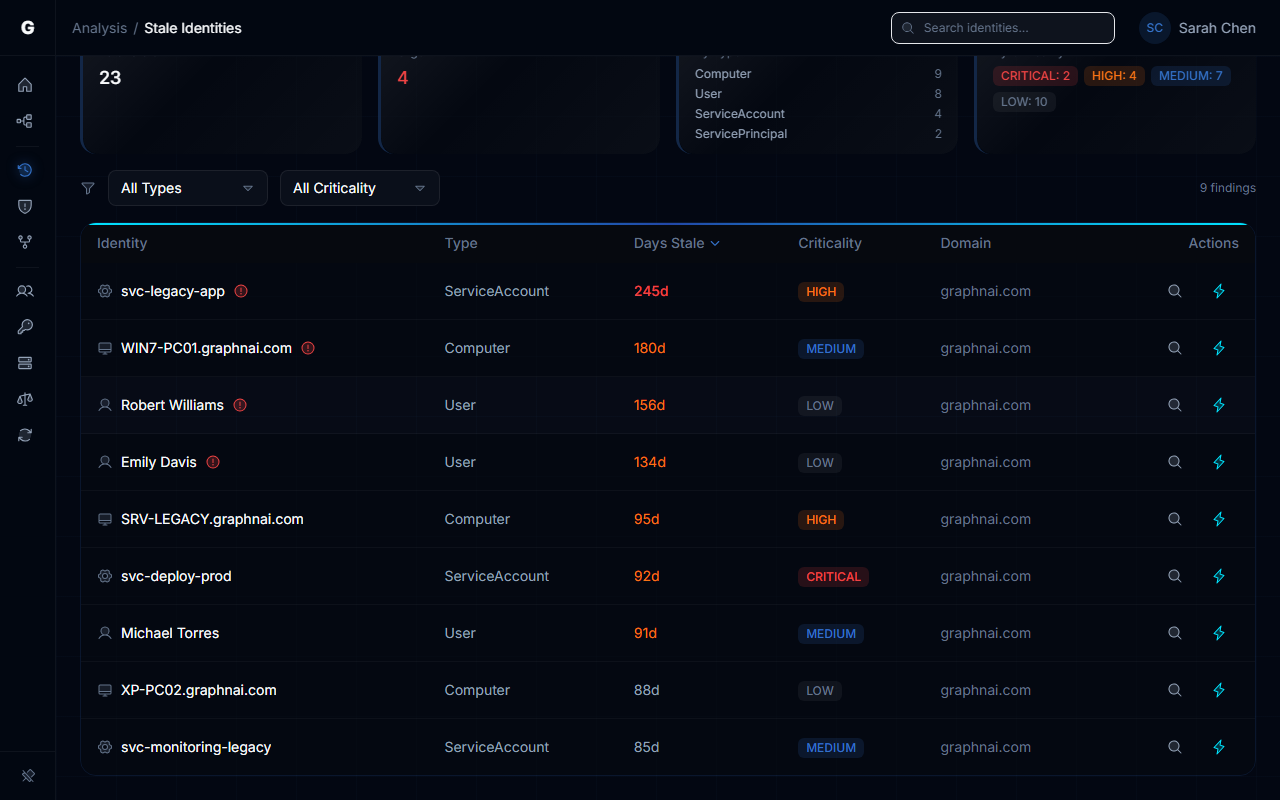Screen dimensions: 1280x800
Task: Click the Search identities input field
Action: 1002,28
